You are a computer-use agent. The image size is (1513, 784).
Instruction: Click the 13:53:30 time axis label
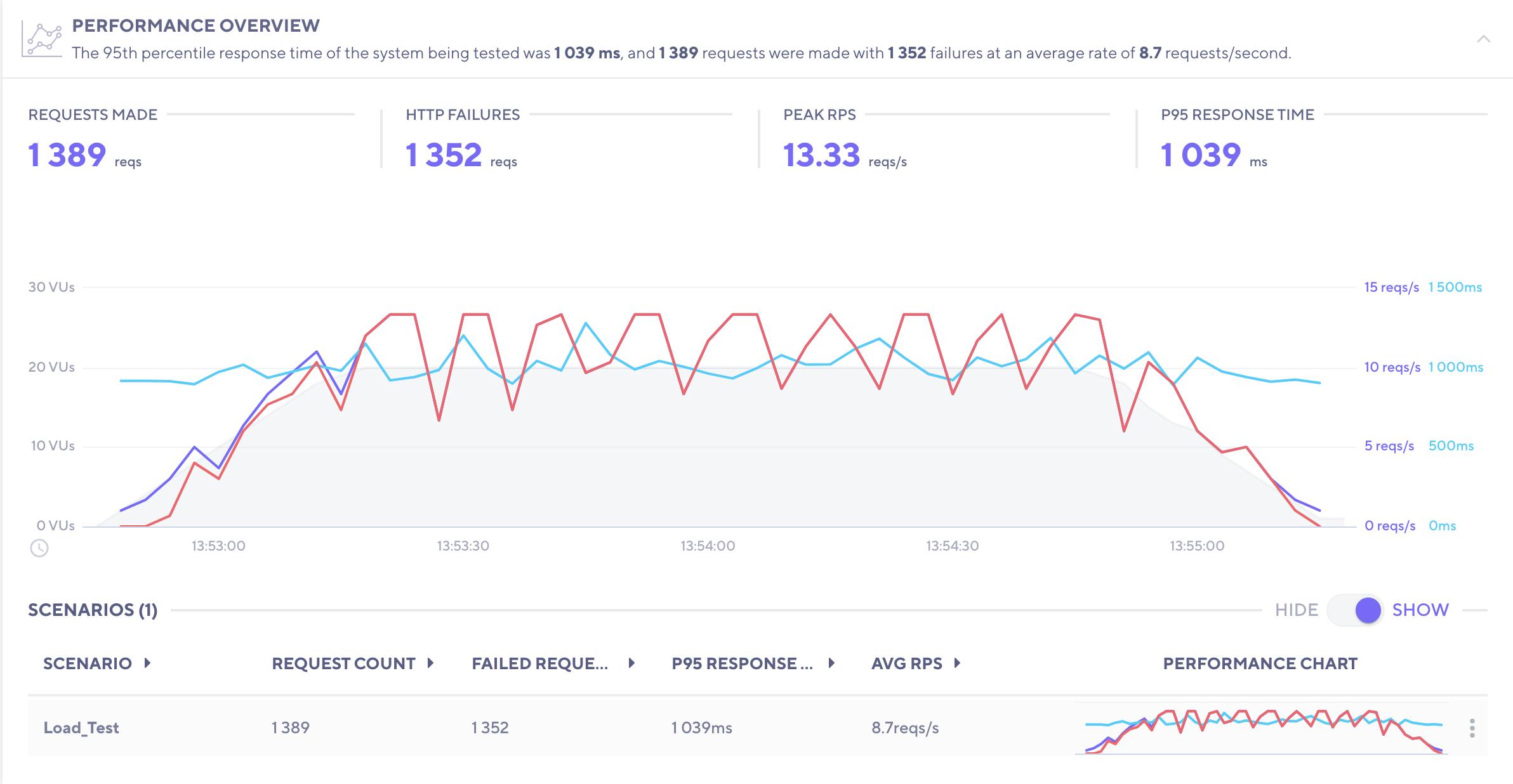(x=463, y=546)
